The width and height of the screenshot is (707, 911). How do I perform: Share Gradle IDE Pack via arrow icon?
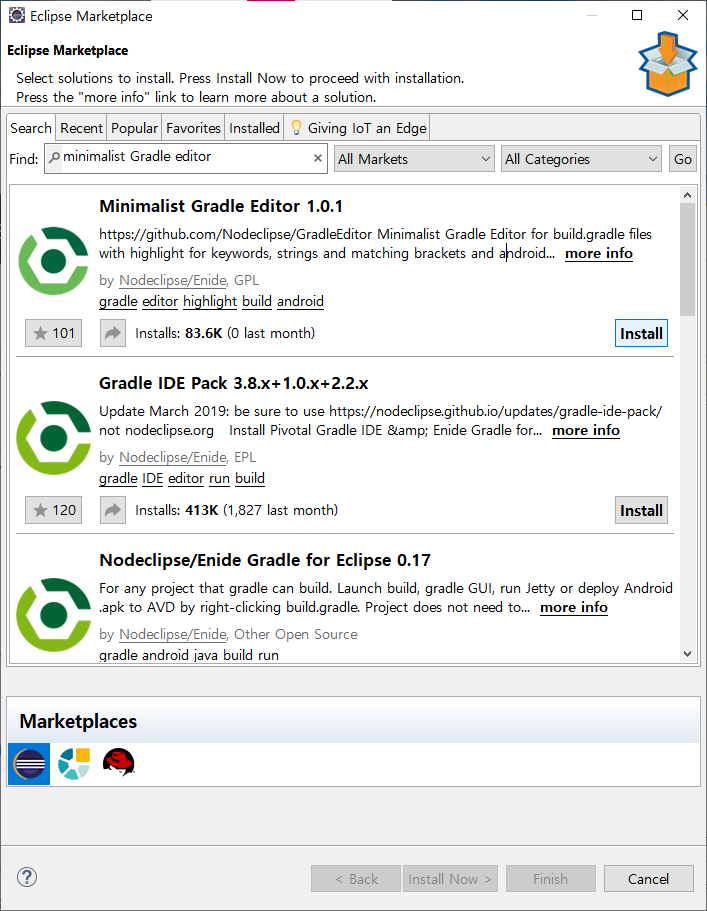tap(113, 510)
